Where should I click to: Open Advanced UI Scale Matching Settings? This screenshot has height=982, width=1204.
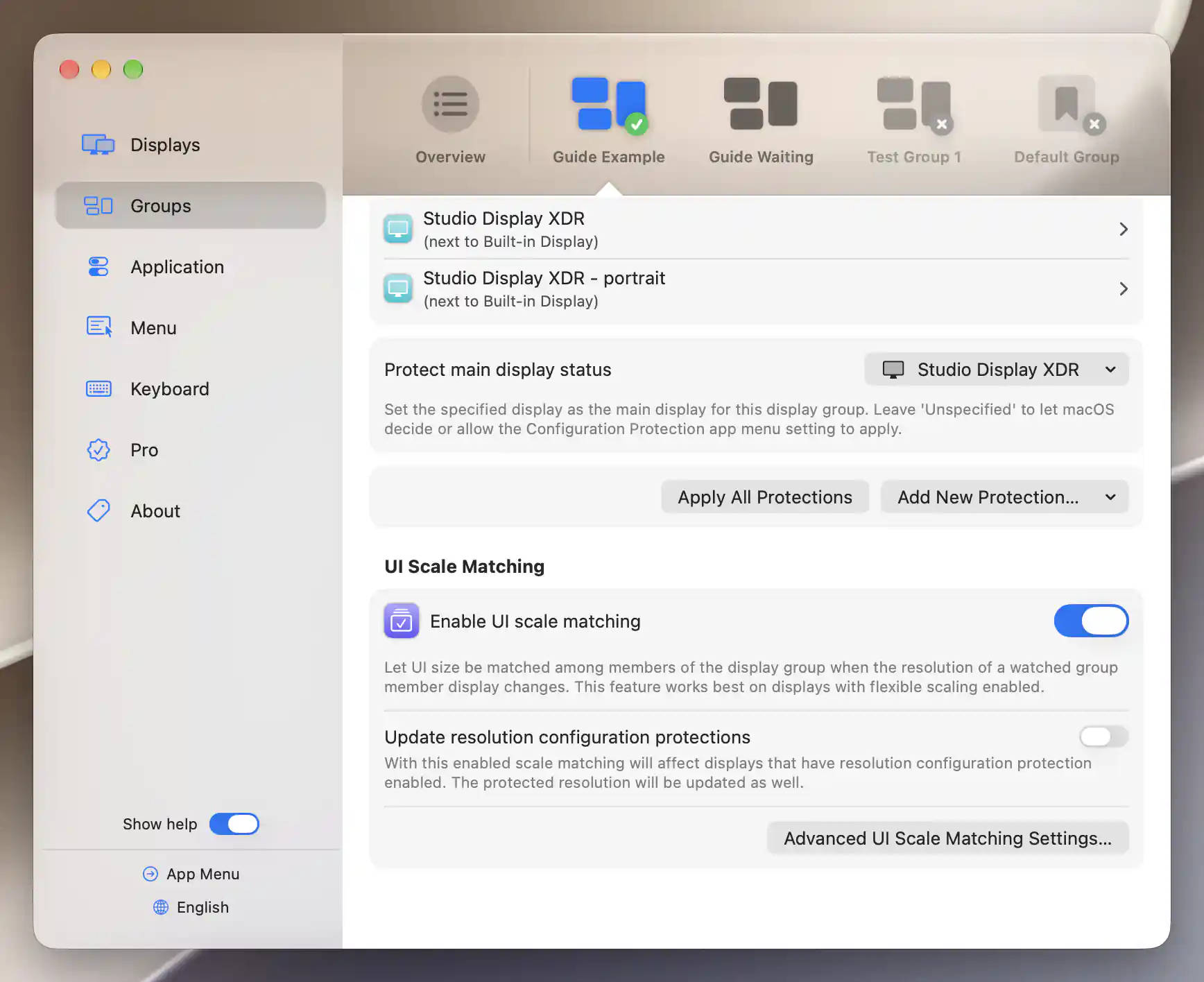pyautogui.click(x=947, y=838)
